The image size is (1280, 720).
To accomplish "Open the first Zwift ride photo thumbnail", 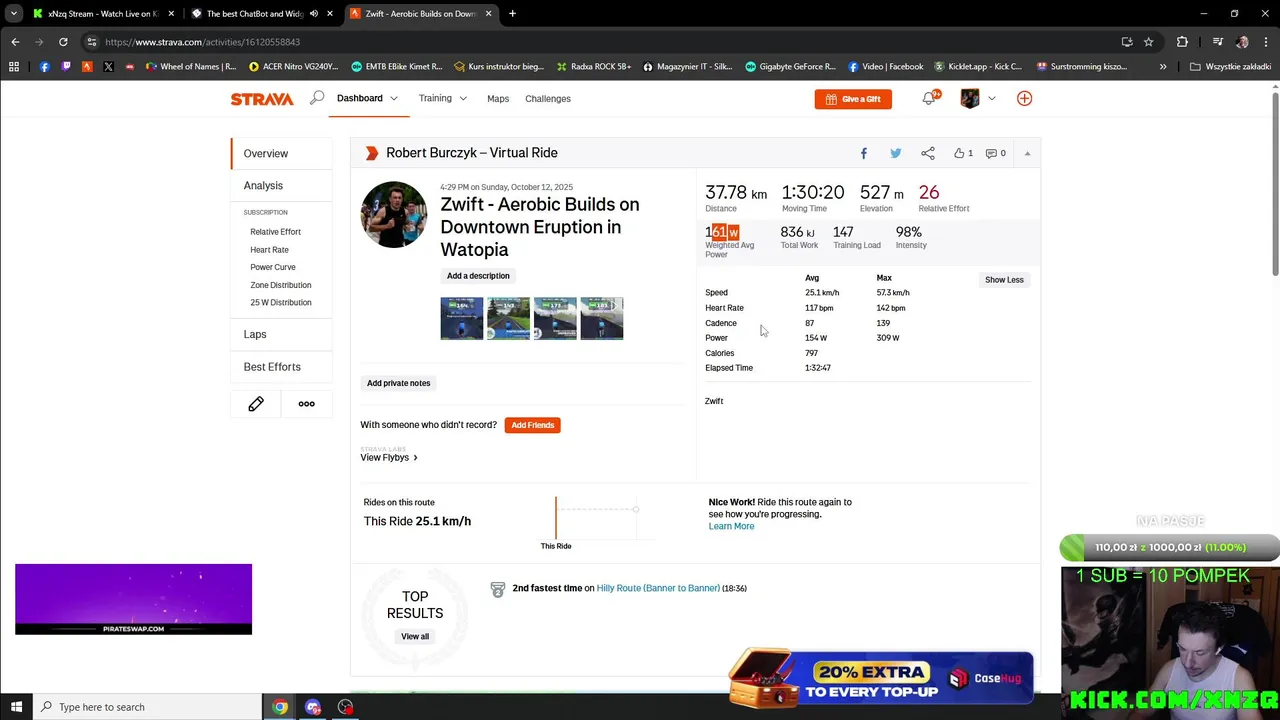I will 462,318.
